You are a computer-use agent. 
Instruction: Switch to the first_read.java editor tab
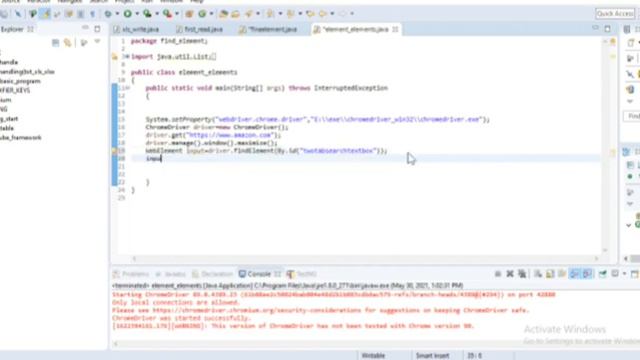click(x=200, y=29)
